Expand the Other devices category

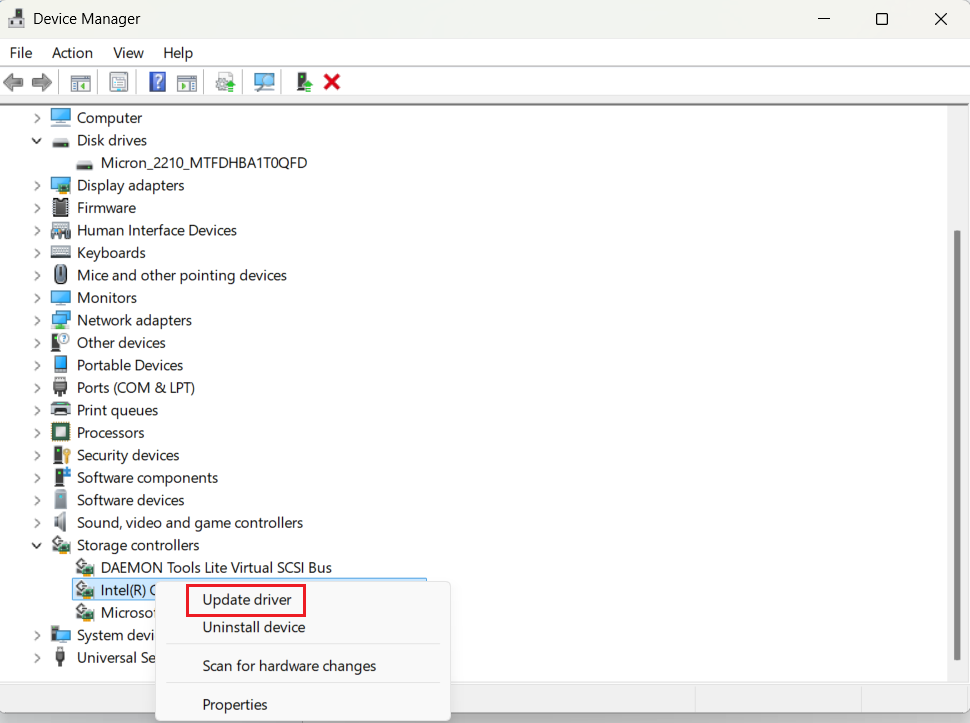[x=37, y=342]
